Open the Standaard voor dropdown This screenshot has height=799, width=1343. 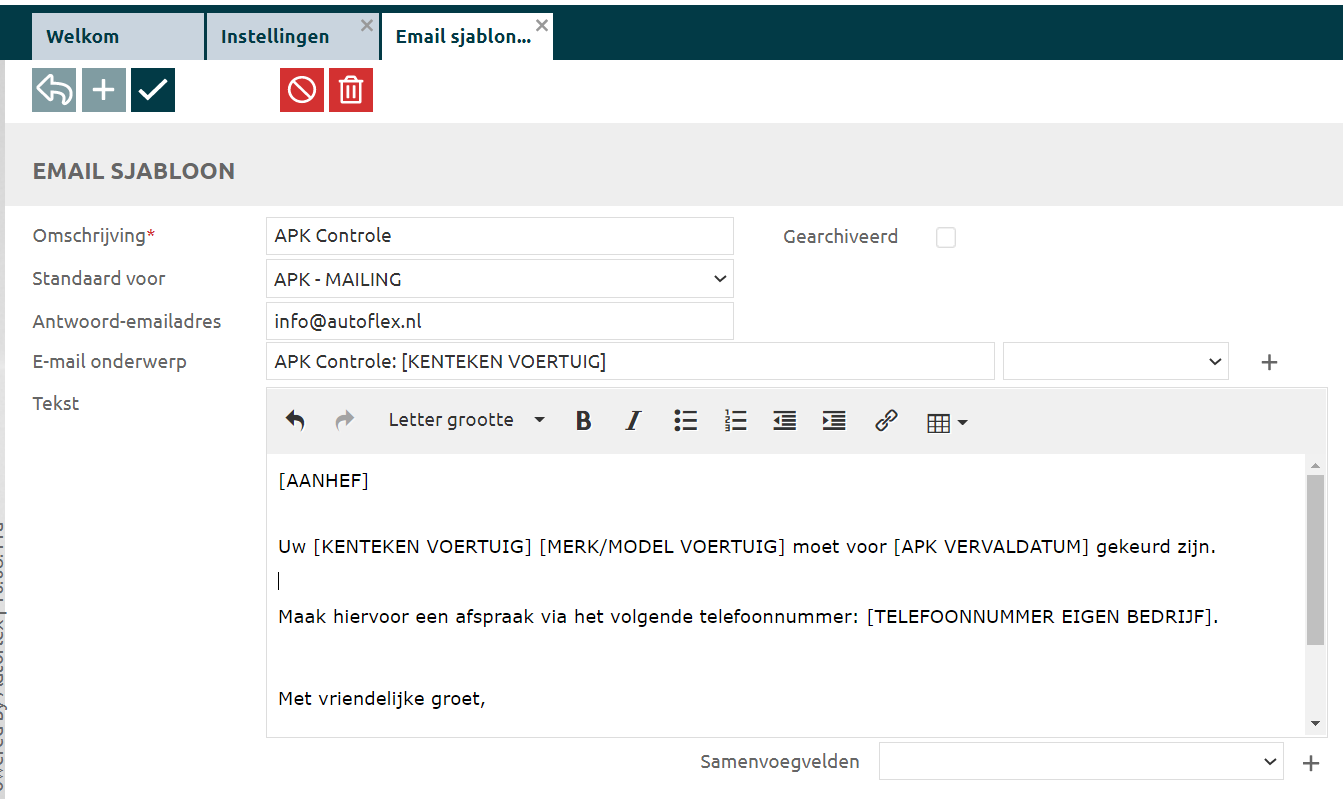tap(500, 280)
